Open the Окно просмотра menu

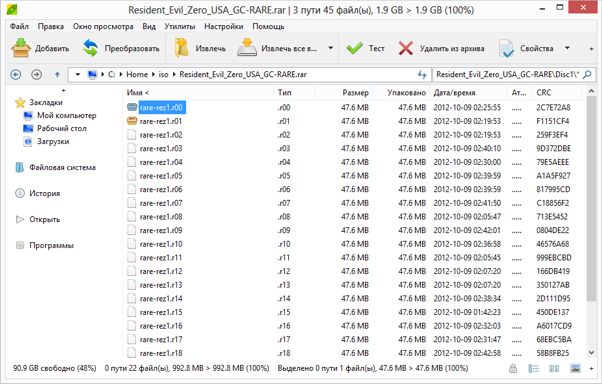[103, 26]
